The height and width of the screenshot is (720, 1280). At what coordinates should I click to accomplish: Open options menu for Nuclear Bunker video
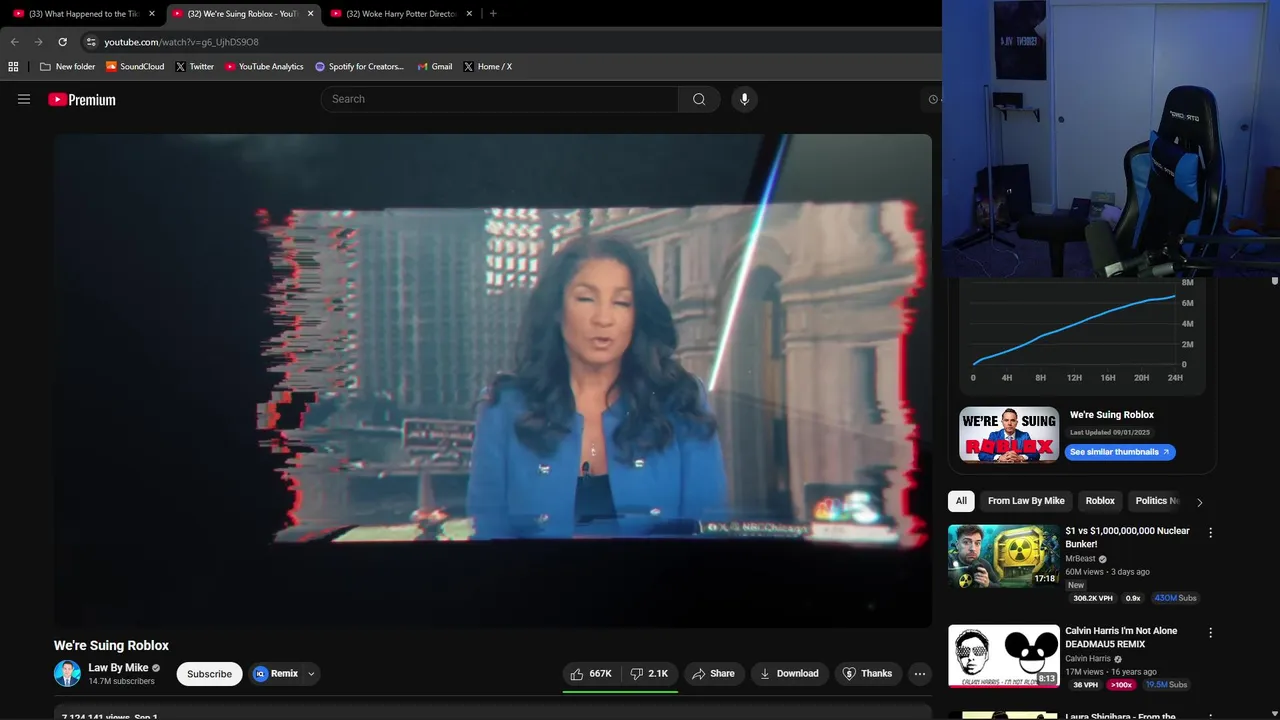point(1210,533)
